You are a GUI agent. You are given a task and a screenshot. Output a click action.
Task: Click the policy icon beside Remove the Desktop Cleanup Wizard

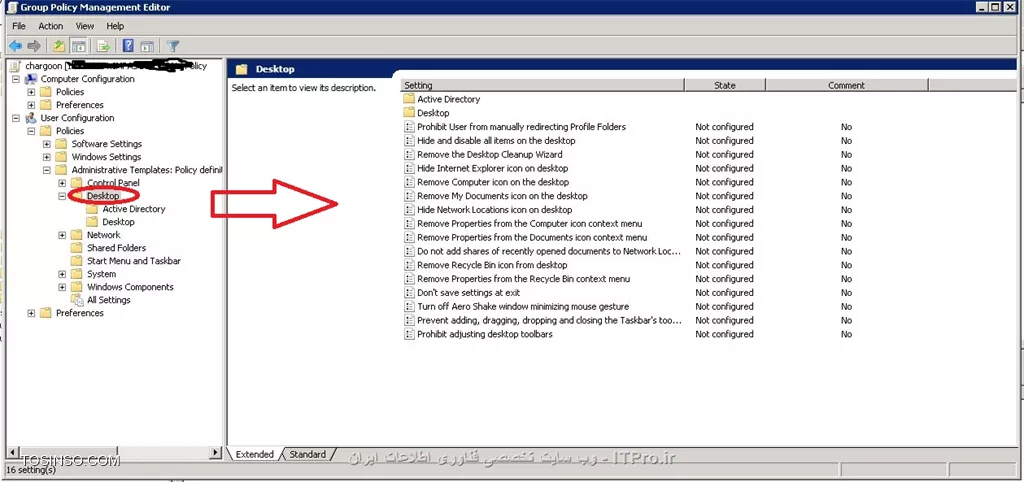point(409,154)
